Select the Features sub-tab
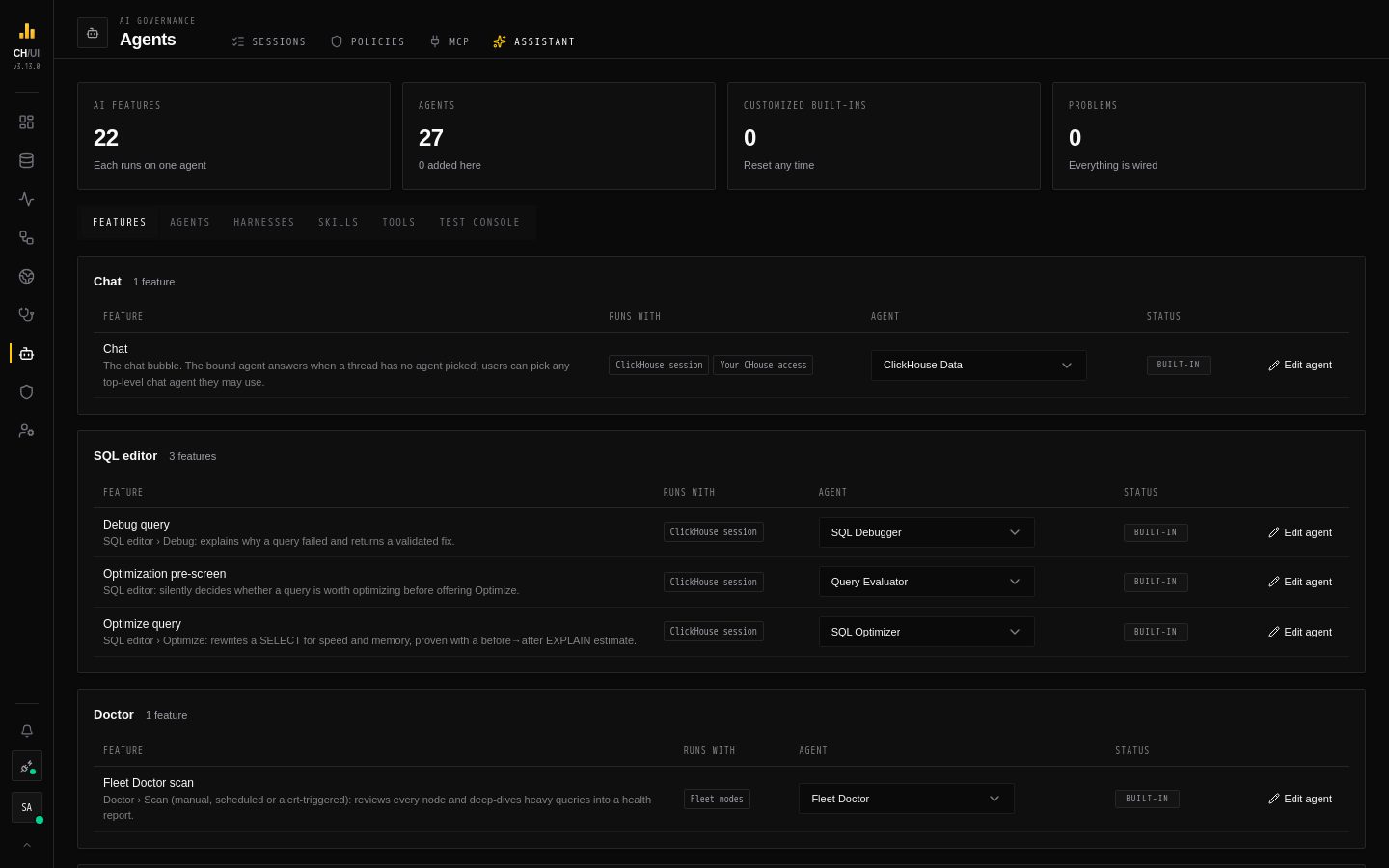Image resolution: width=1389 pixels, height=868 pixels. tap(120, 223)
